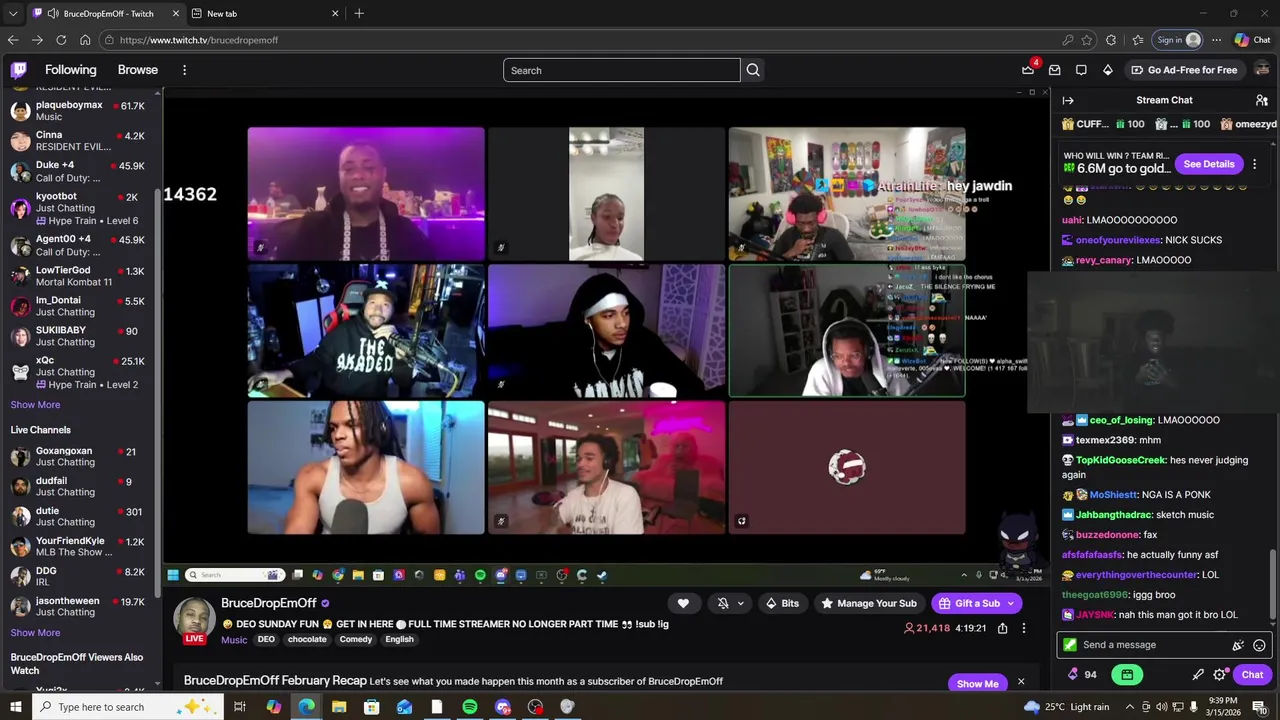Open the chat community users icon

(1262, 100)
